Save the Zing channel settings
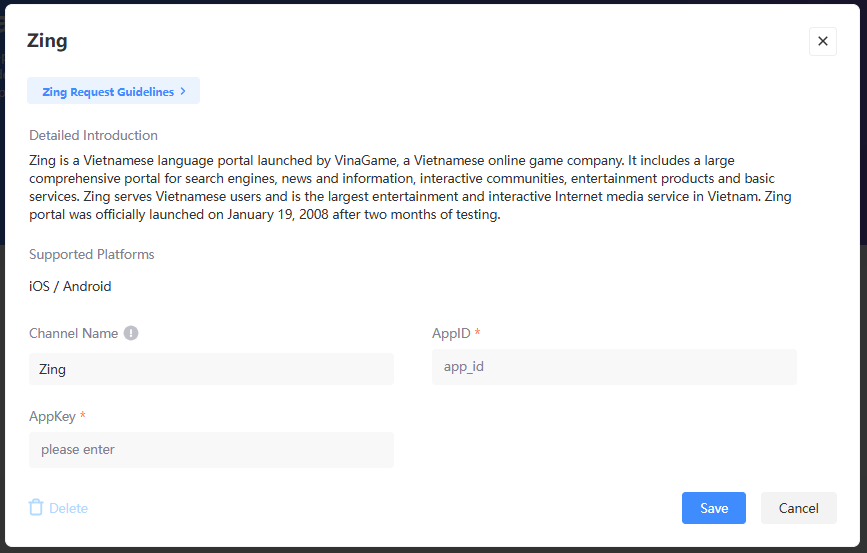867x553 pixels. coord(714,508)
